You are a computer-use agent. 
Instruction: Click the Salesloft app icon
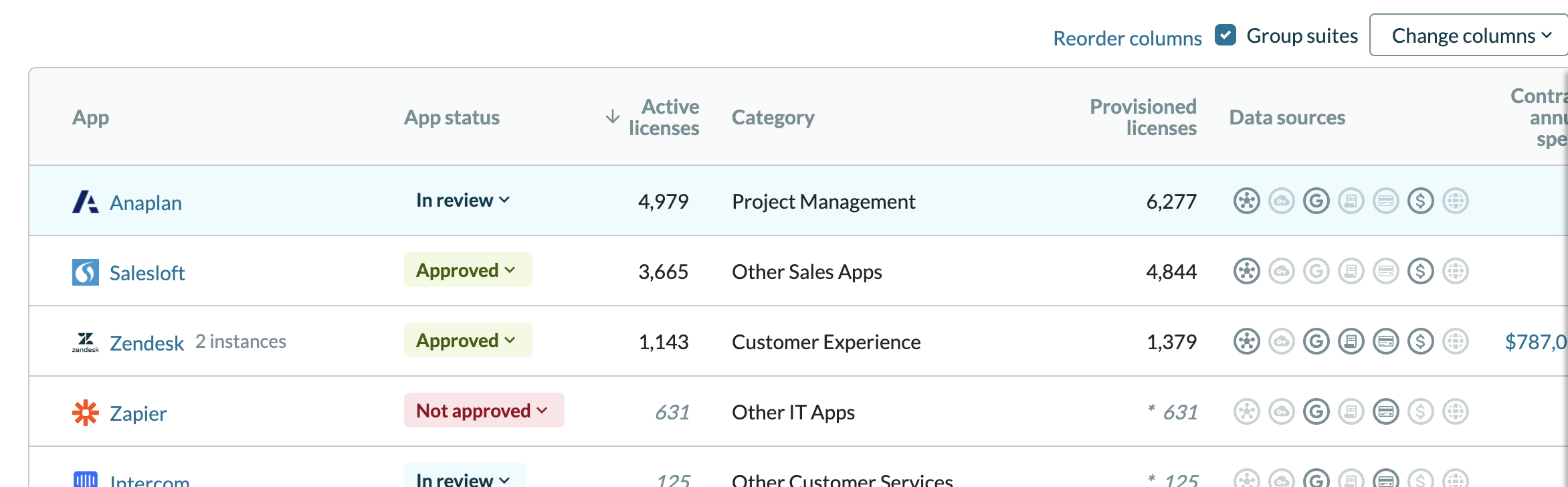85,272
